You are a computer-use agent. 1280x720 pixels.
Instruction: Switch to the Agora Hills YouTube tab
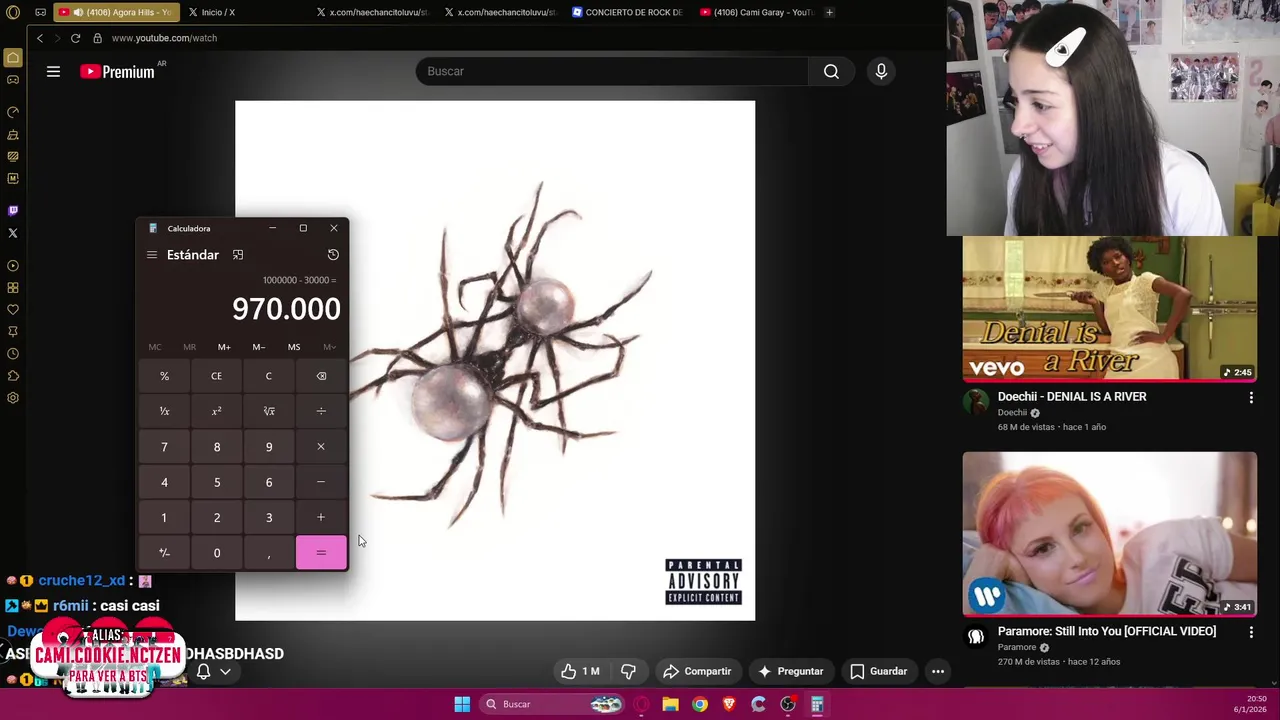[x=115, y=12]
